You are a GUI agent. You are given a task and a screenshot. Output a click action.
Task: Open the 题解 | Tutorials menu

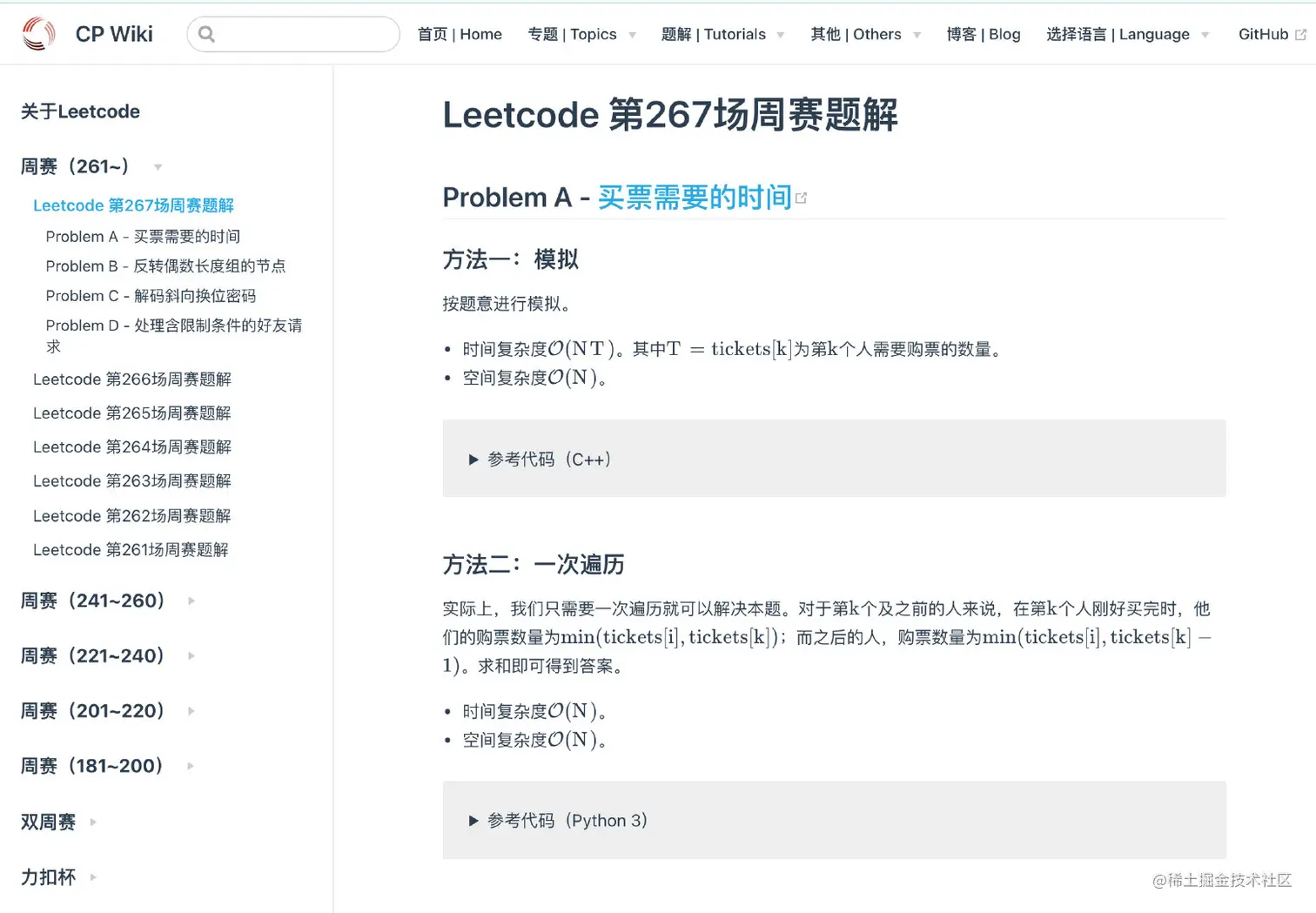click(x=714, y=34)
